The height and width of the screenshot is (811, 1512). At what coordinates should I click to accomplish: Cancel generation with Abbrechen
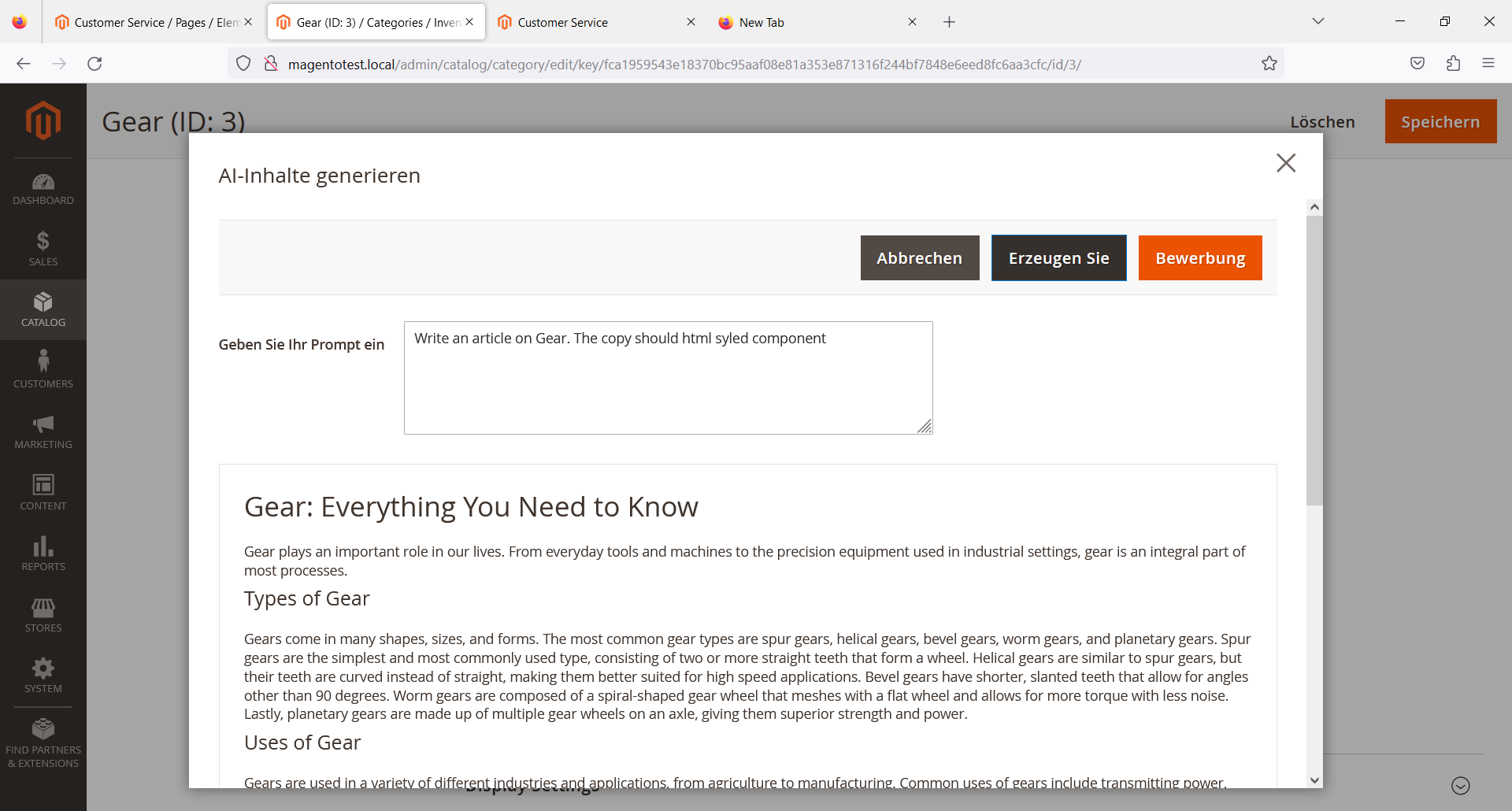919,257
